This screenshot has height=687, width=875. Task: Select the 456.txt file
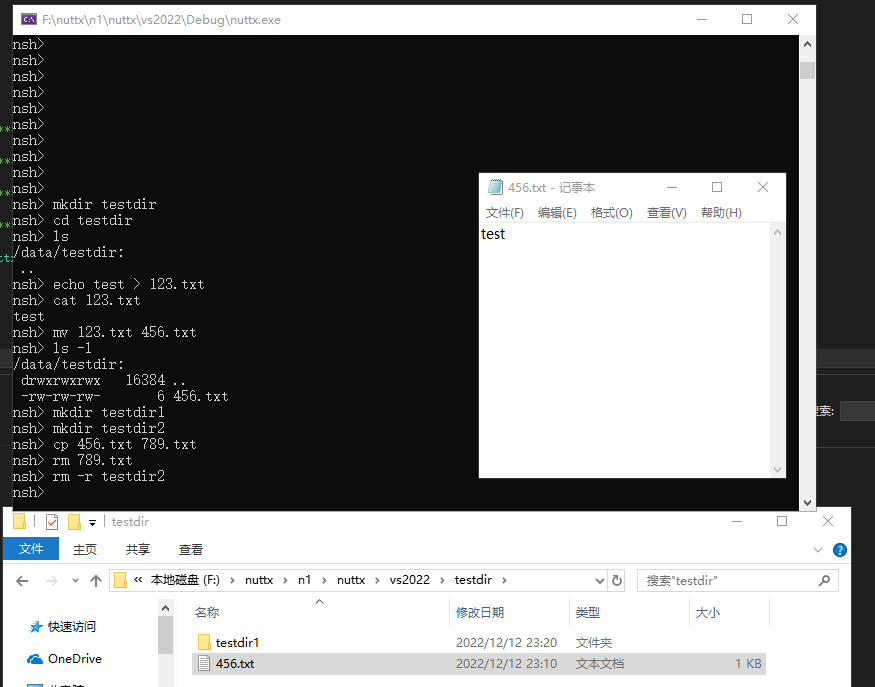(478, 664)
